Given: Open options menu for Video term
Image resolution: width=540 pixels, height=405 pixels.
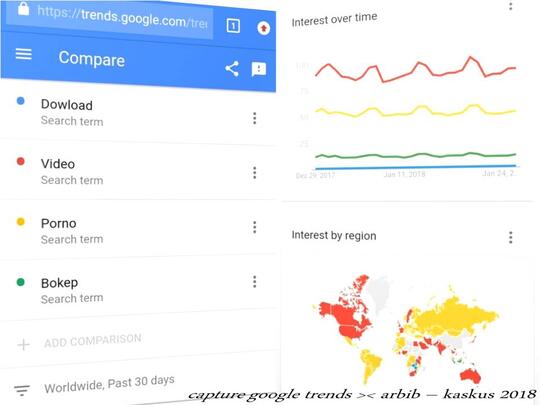Looking at the screenshot, I should click(x=255, y=173).
